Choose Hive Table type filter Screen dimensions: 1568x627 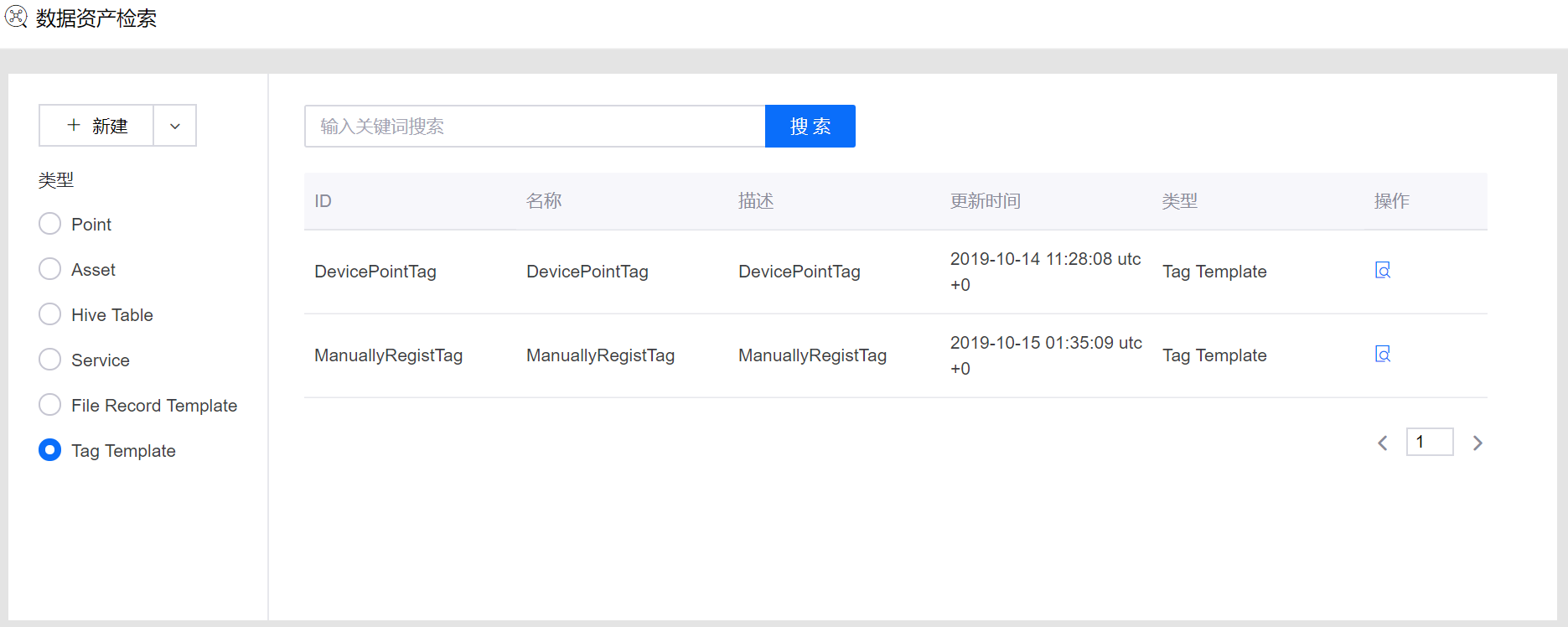pos(50,314)
